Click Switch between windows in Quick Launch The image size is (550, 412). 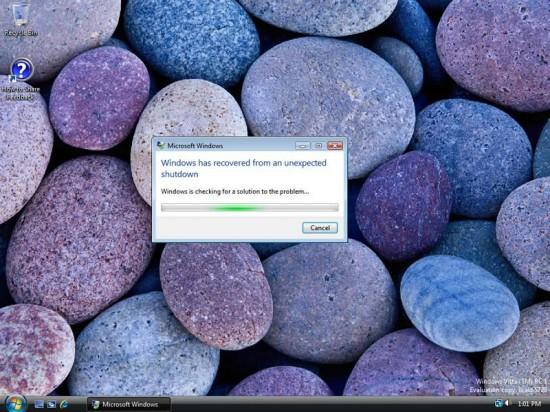(x=52, y=404)
